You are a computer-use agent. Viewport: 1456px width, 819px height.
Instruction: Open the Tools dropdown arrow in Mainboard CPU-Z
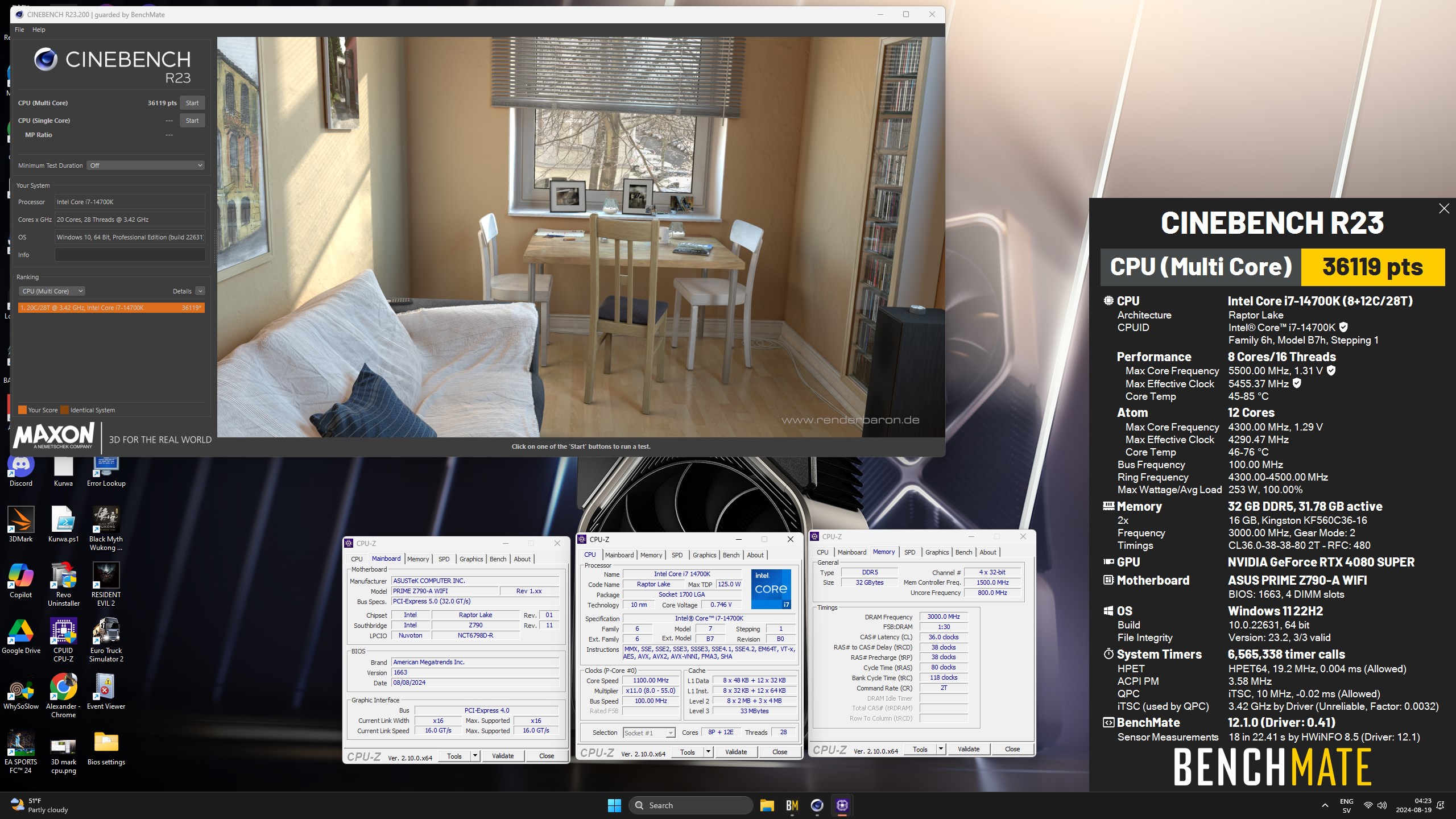point(475,756)
